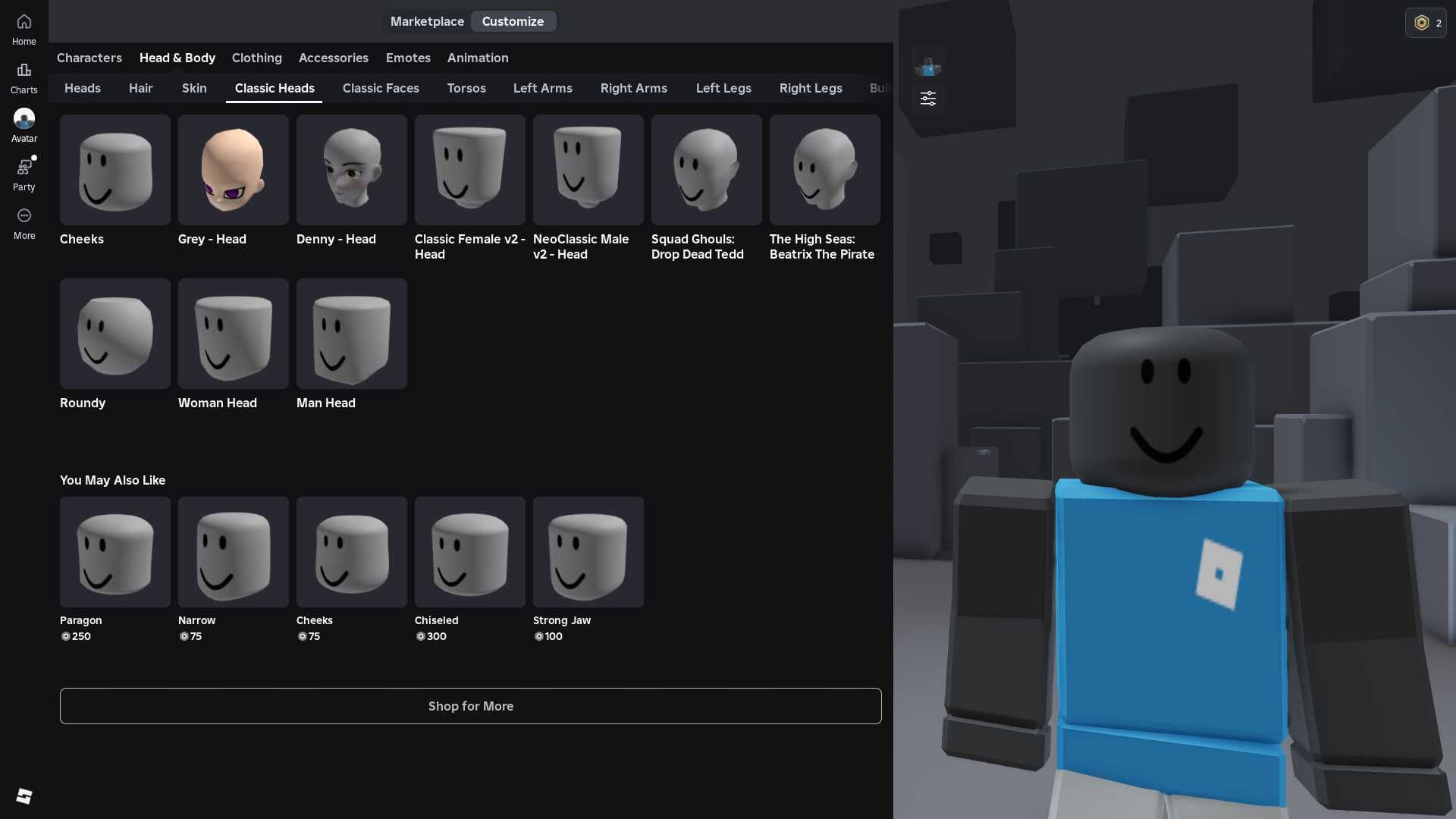The image size is (1456, 819).
Task: Equip The High Seas: Beatrix head
Action: 825,170
